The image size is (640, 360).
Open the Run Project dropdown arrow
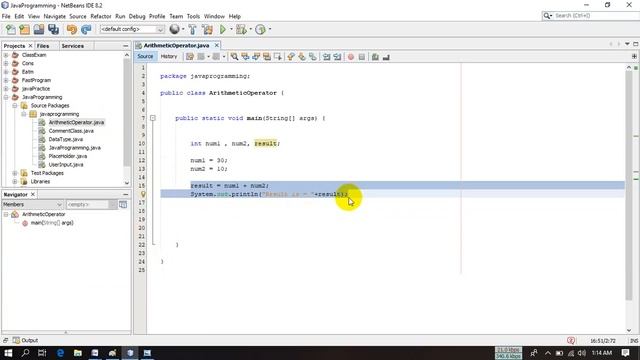(x=231, y=29)
